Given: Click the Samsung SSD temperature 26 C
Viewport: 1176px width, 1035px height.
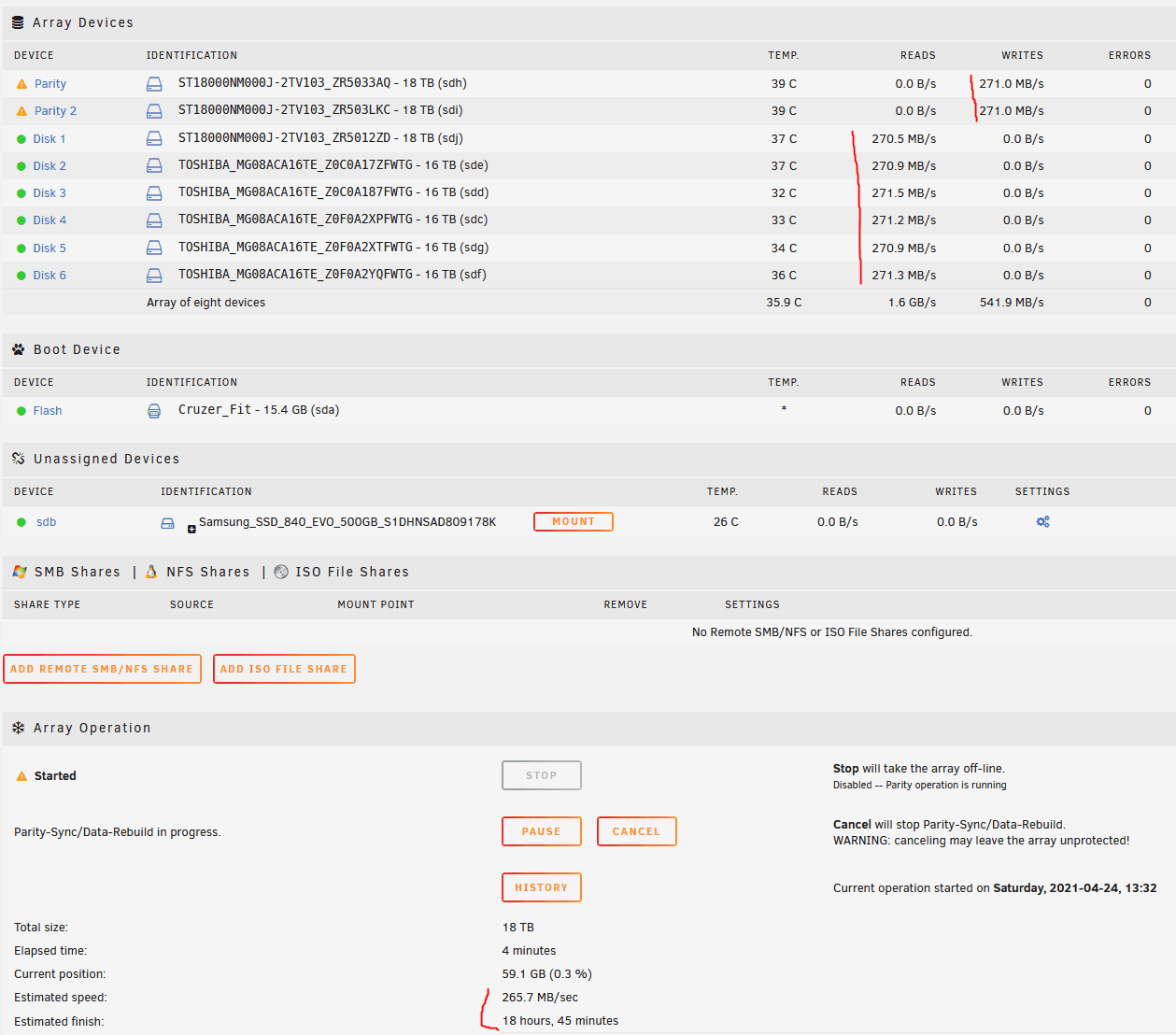Looking at the screenshot, I should click(726, 522).
